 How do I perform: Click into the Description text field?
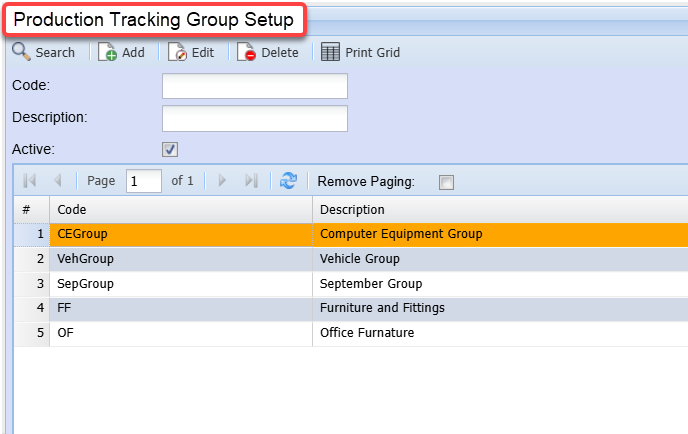(x=254, y=118)
